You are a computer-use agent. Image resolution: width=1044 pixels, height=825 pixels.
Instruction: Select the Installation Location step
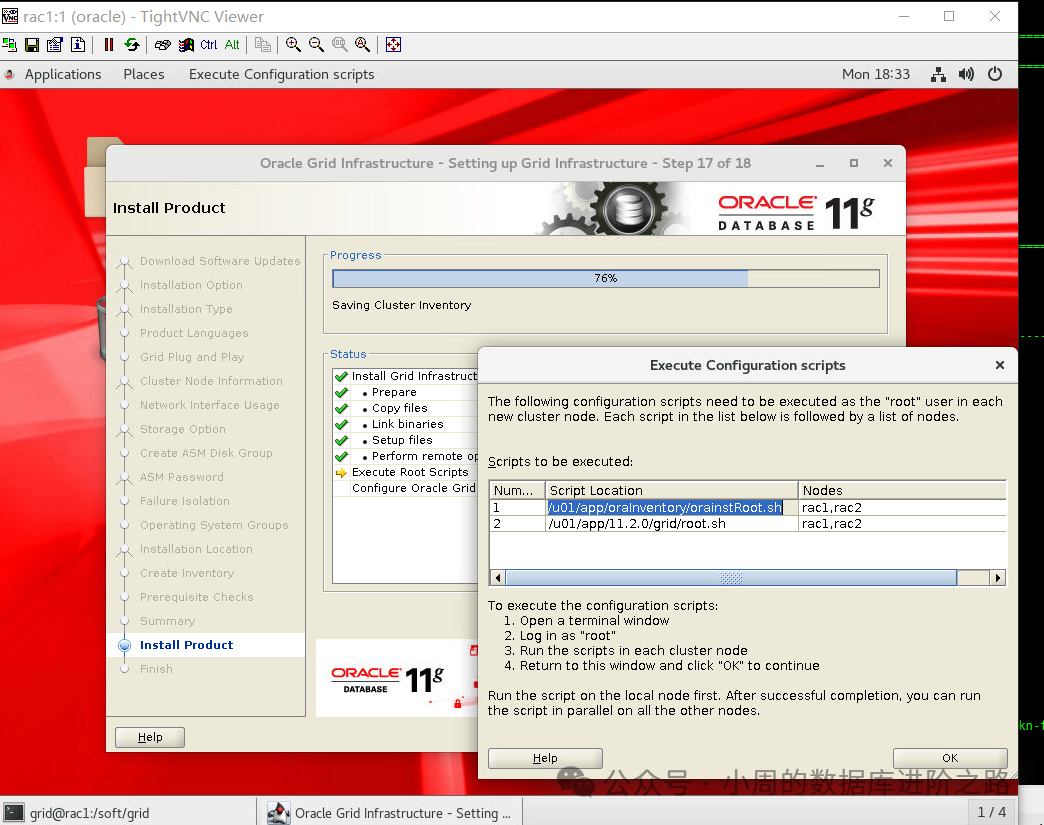coord(196,549)
